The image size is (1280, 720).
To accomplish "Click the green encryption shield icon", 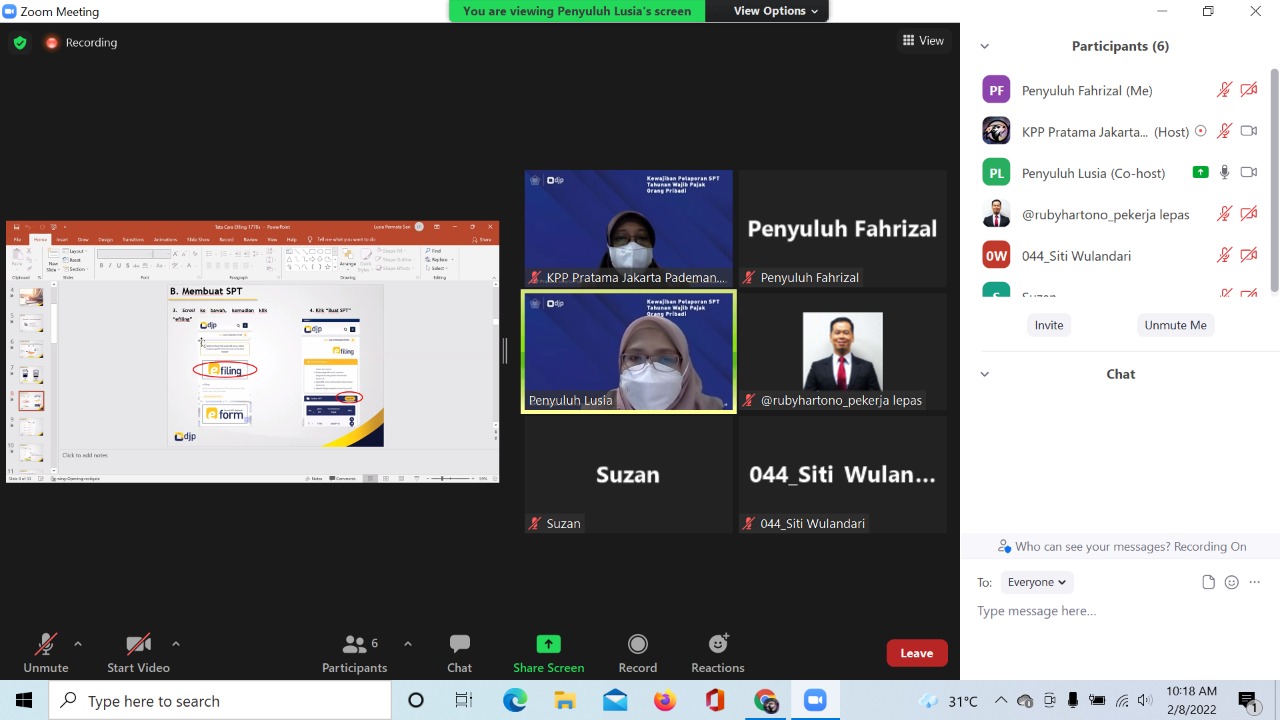I will pos(20,43).
